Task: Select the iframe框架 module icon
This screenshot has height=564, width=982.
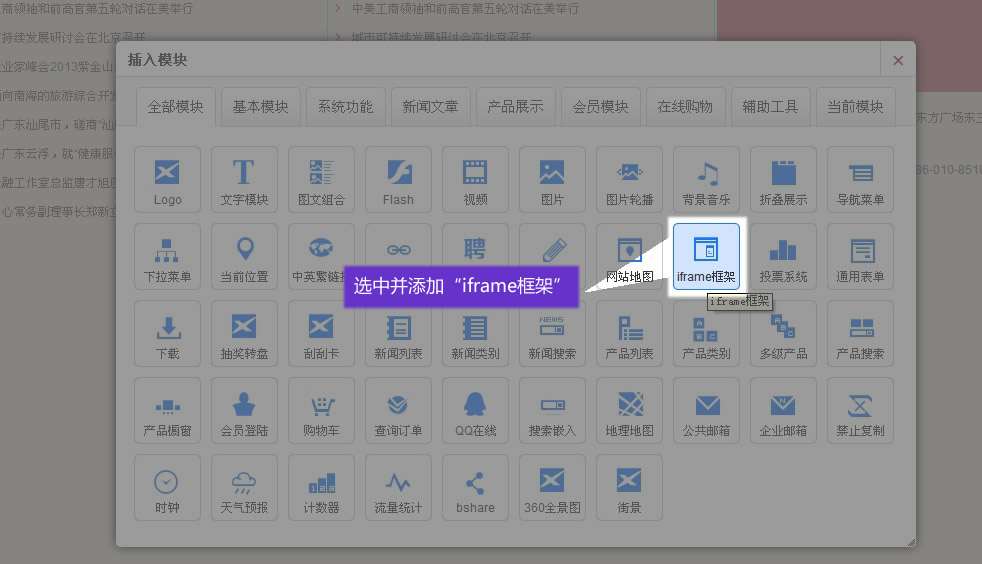Action: coord(706,256)
